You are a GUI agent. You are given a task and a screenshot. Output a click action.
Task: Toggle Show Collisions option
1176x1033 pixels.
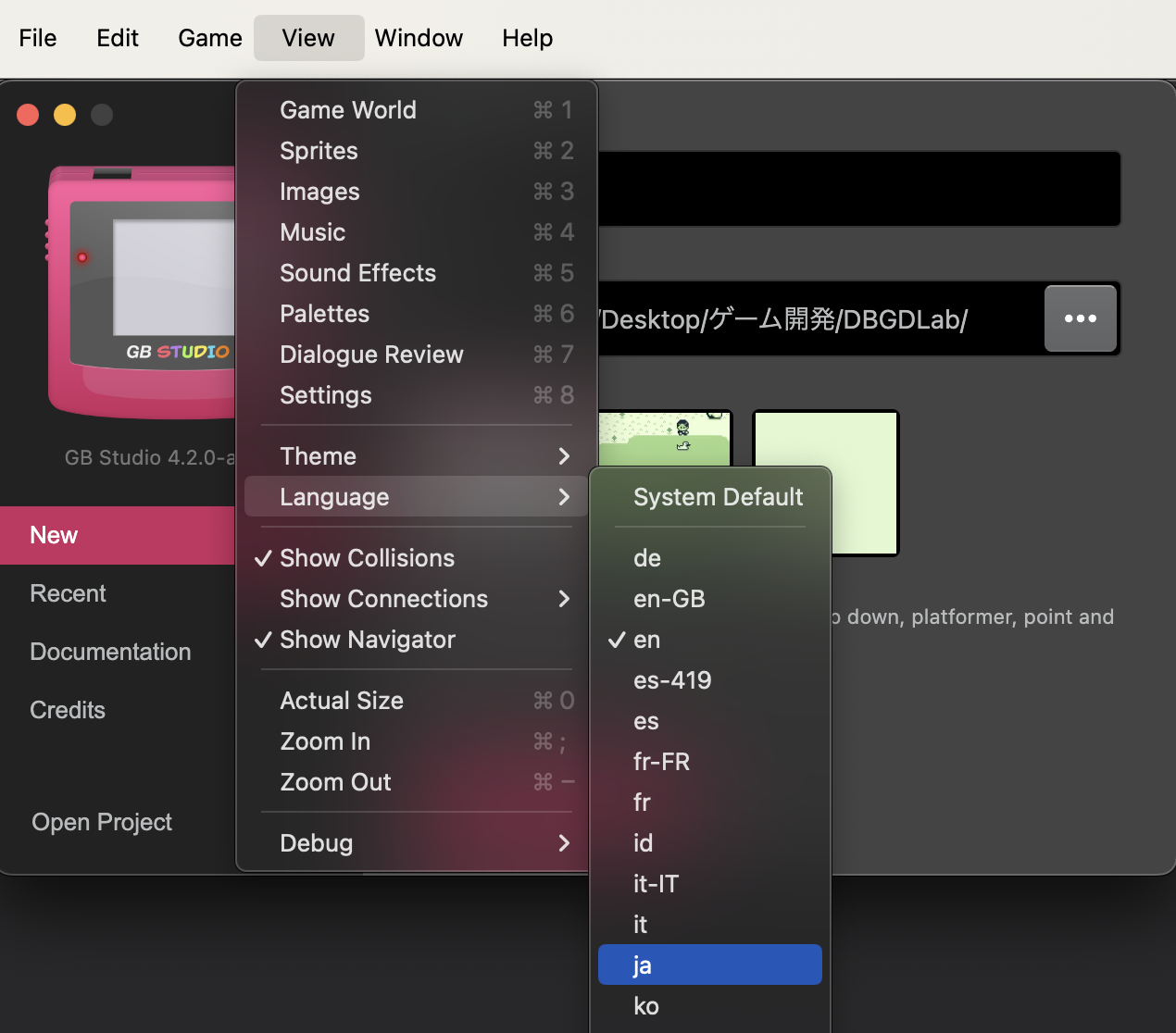coord(417,558)
